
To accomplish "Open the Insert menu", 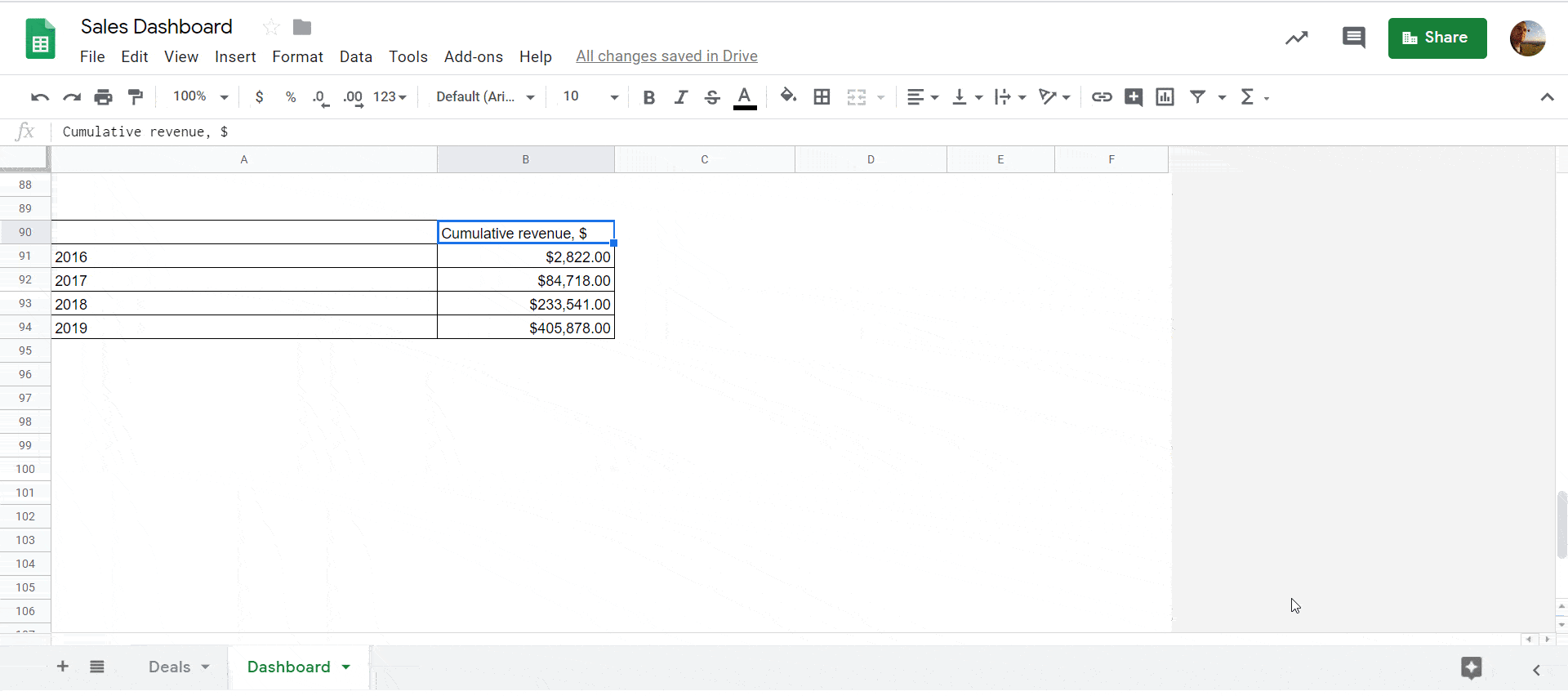I will pos(235,56).
